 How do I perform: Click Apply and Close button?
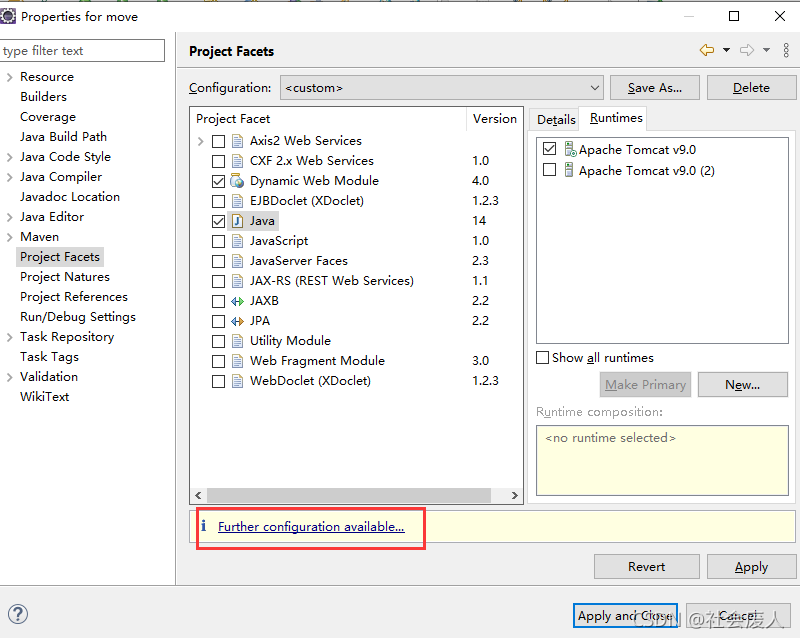click(x=625, y=616)
